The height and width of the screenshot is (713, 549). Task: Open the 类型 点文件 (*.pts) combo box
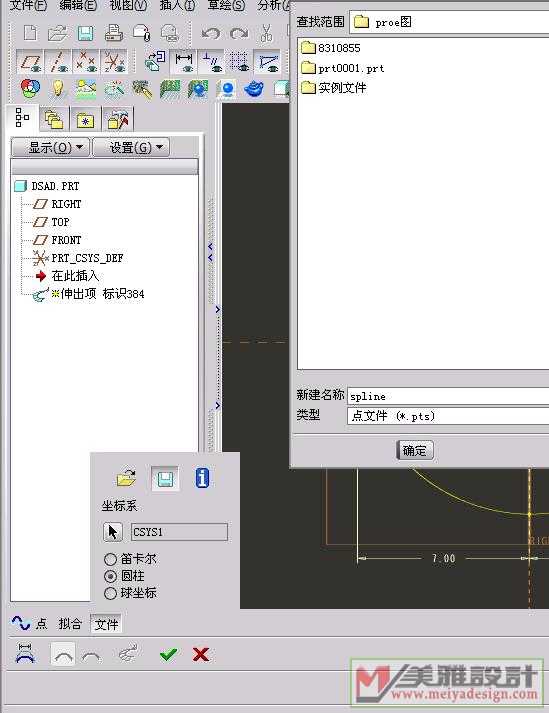point(448,416)
